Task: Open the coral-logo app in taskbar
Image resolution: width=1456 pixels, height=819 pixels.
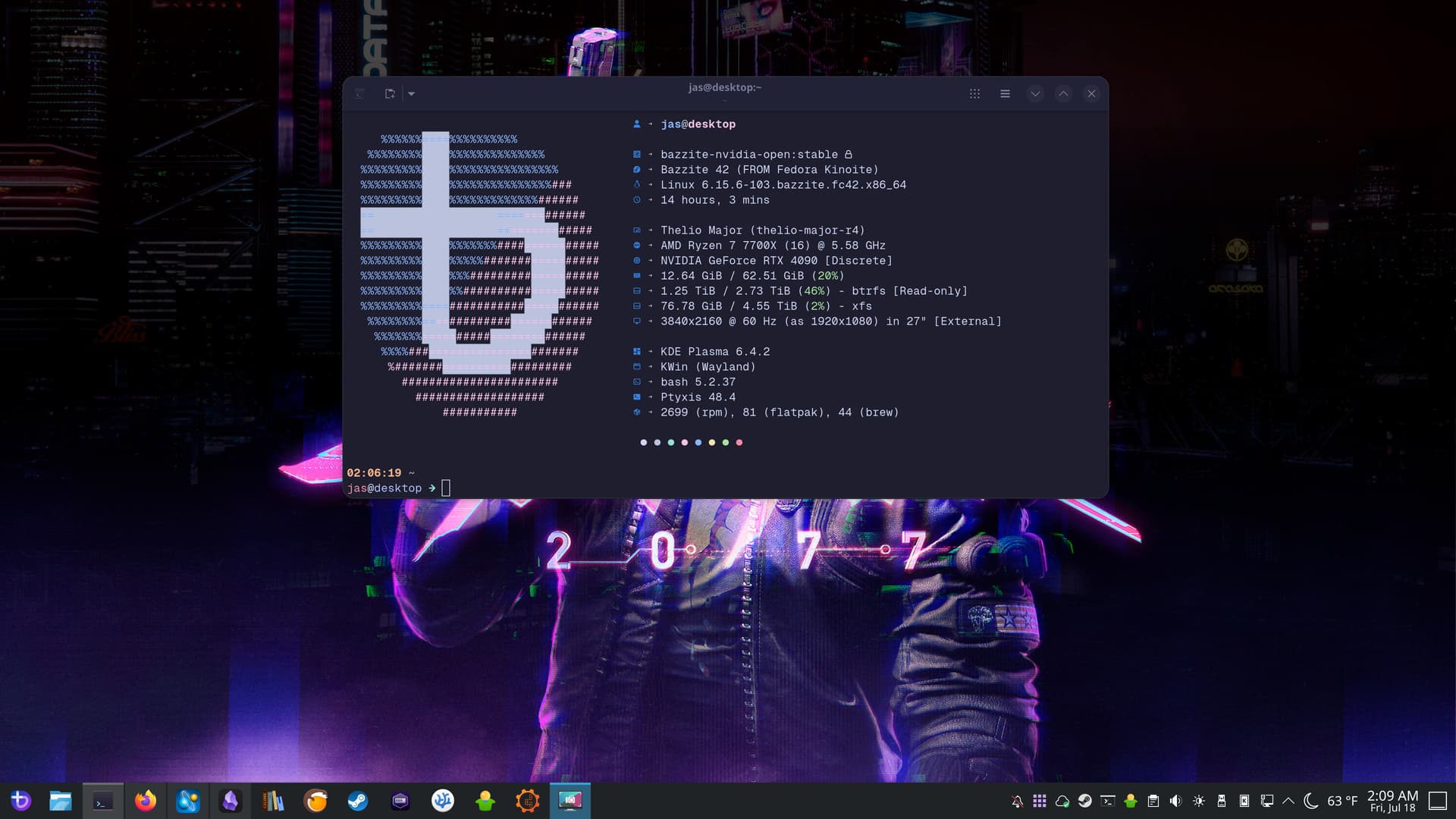Action: tap(443, 801)
